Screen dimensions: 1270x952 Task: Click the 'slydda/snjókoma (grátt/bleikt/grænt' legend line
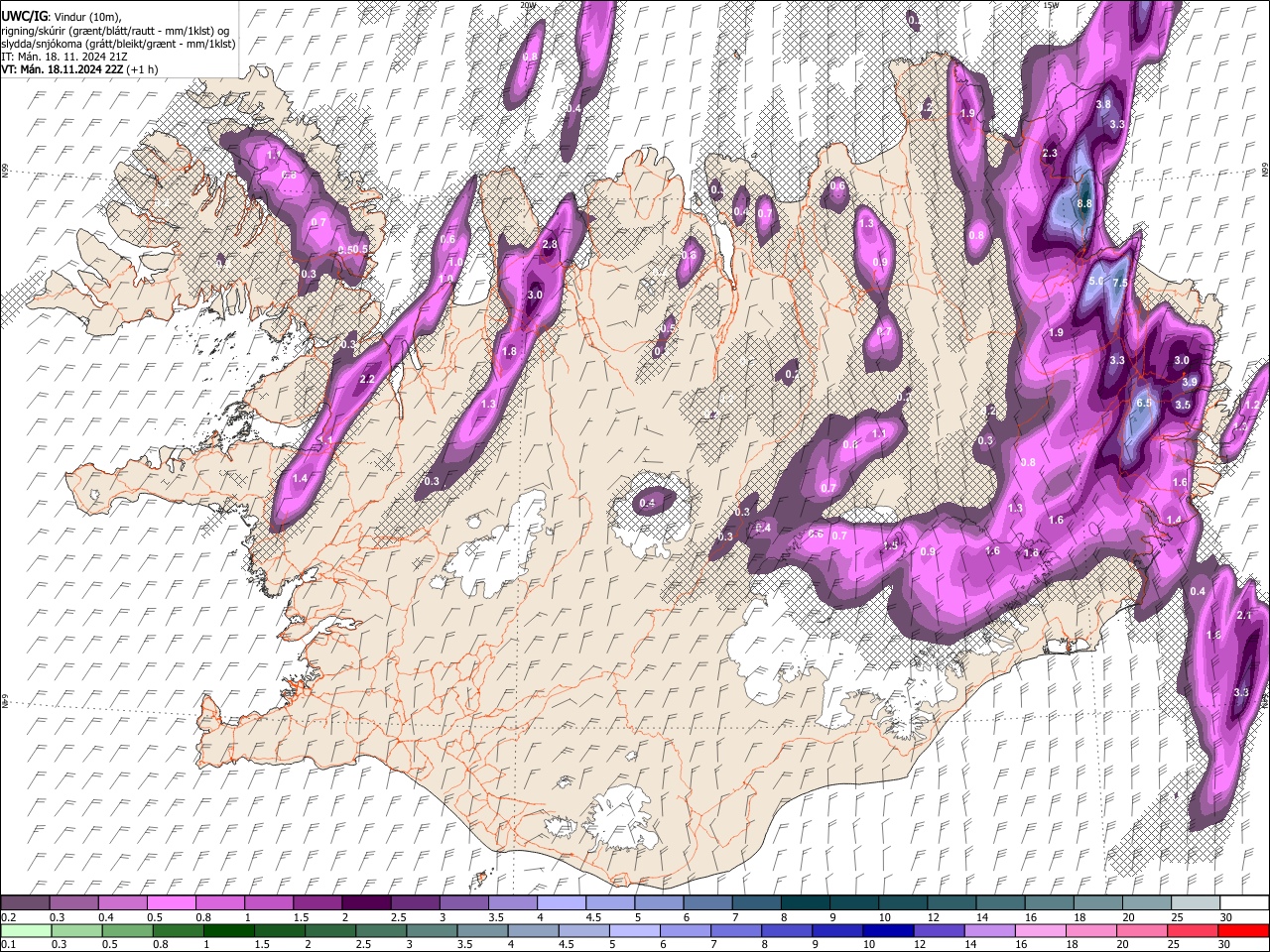[x=119, y=44]
